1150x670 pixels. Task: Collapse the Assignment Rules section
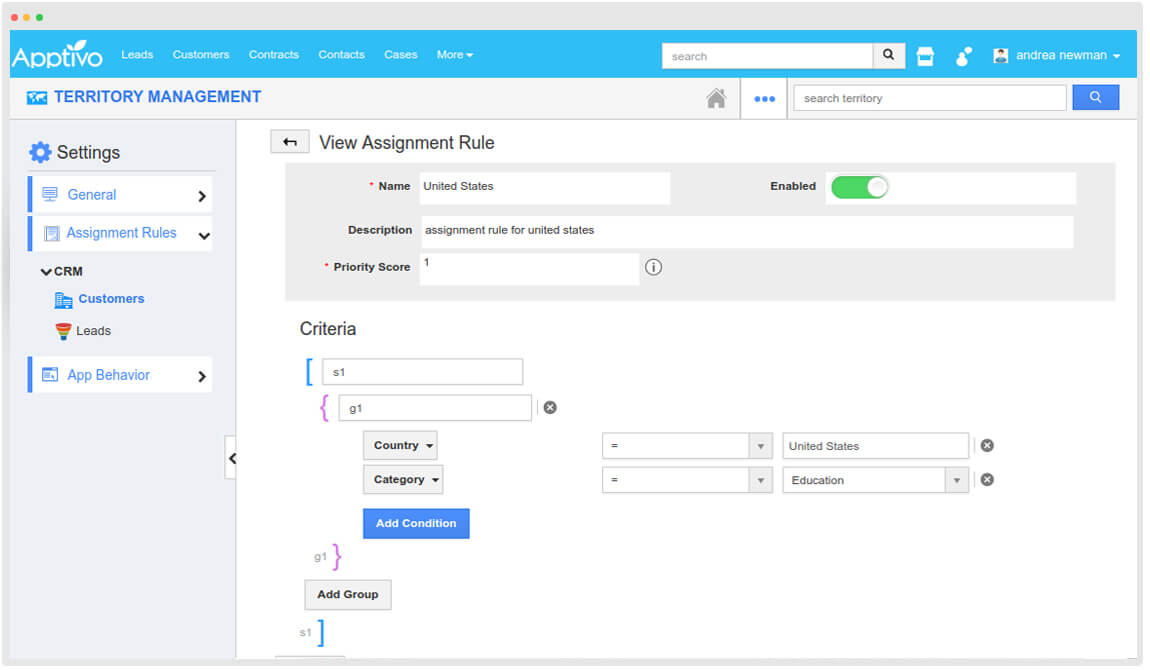204,236
